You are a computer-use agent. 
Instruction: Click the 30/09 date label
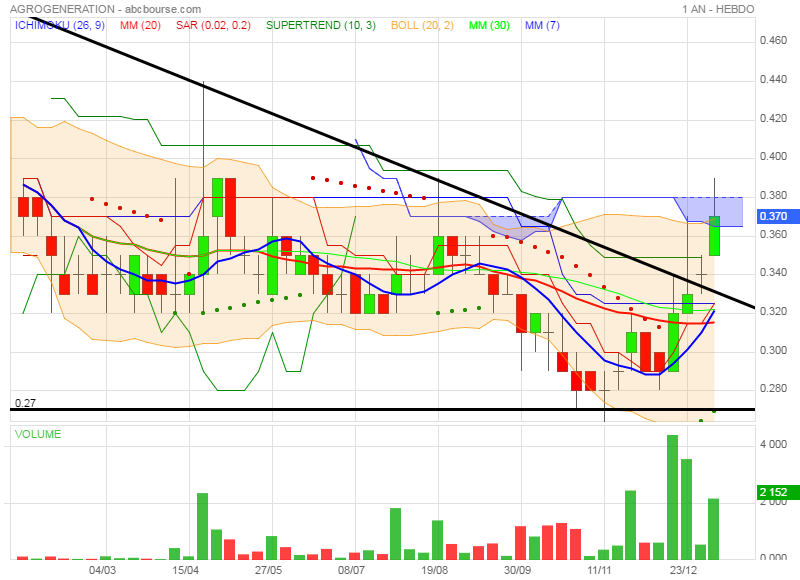tap(517, 570)
